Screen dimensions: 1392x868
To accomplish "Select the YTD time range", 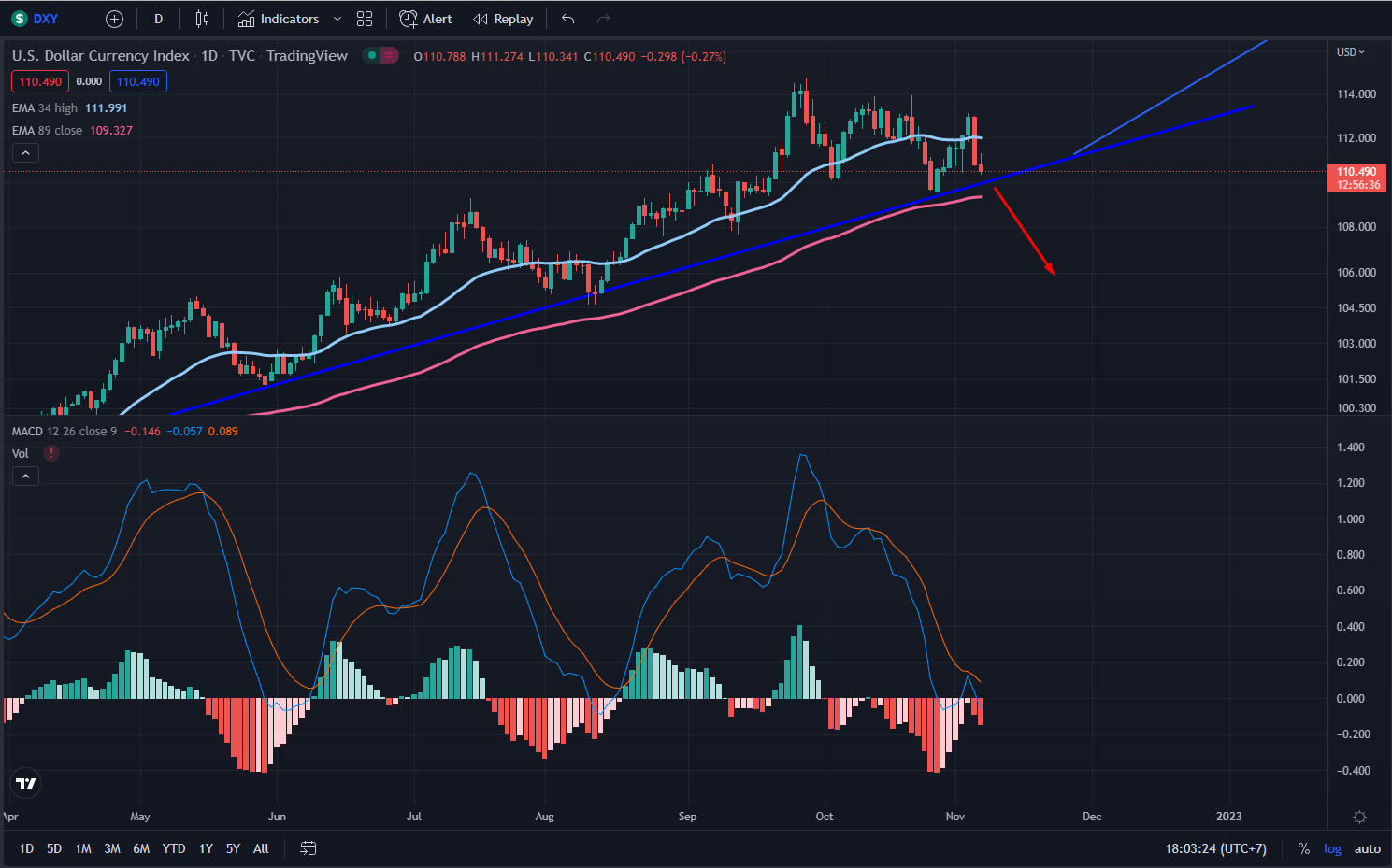I will [174, 848].
